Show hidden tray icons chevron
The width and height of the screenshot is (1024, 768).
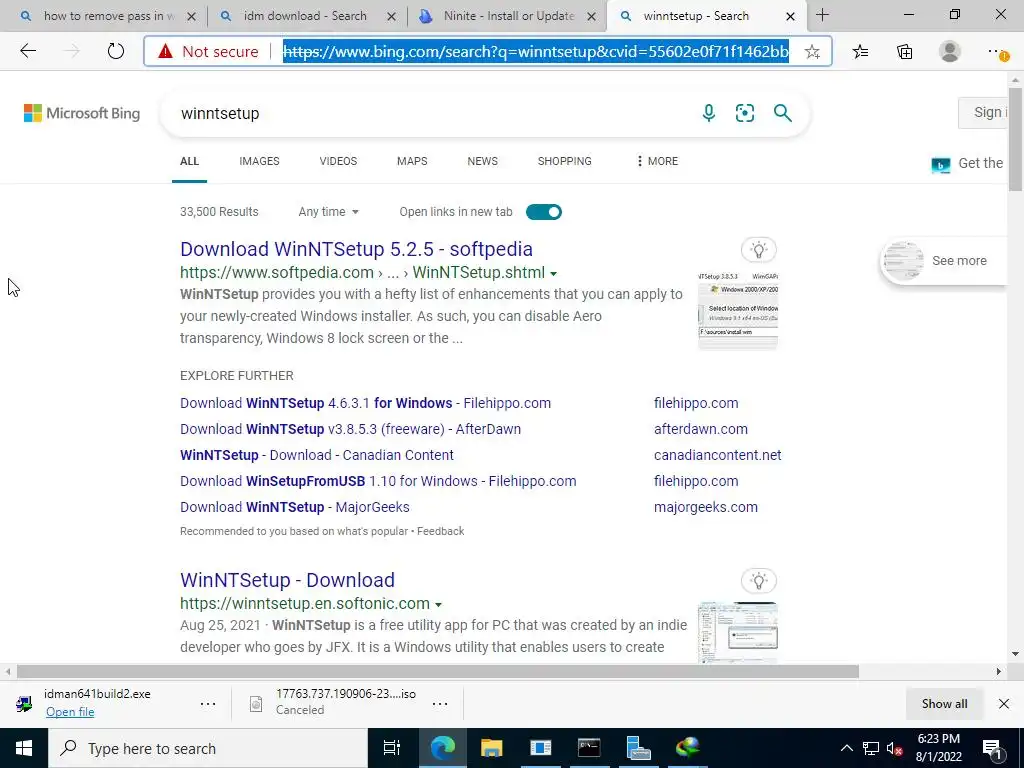click(846, 748)
